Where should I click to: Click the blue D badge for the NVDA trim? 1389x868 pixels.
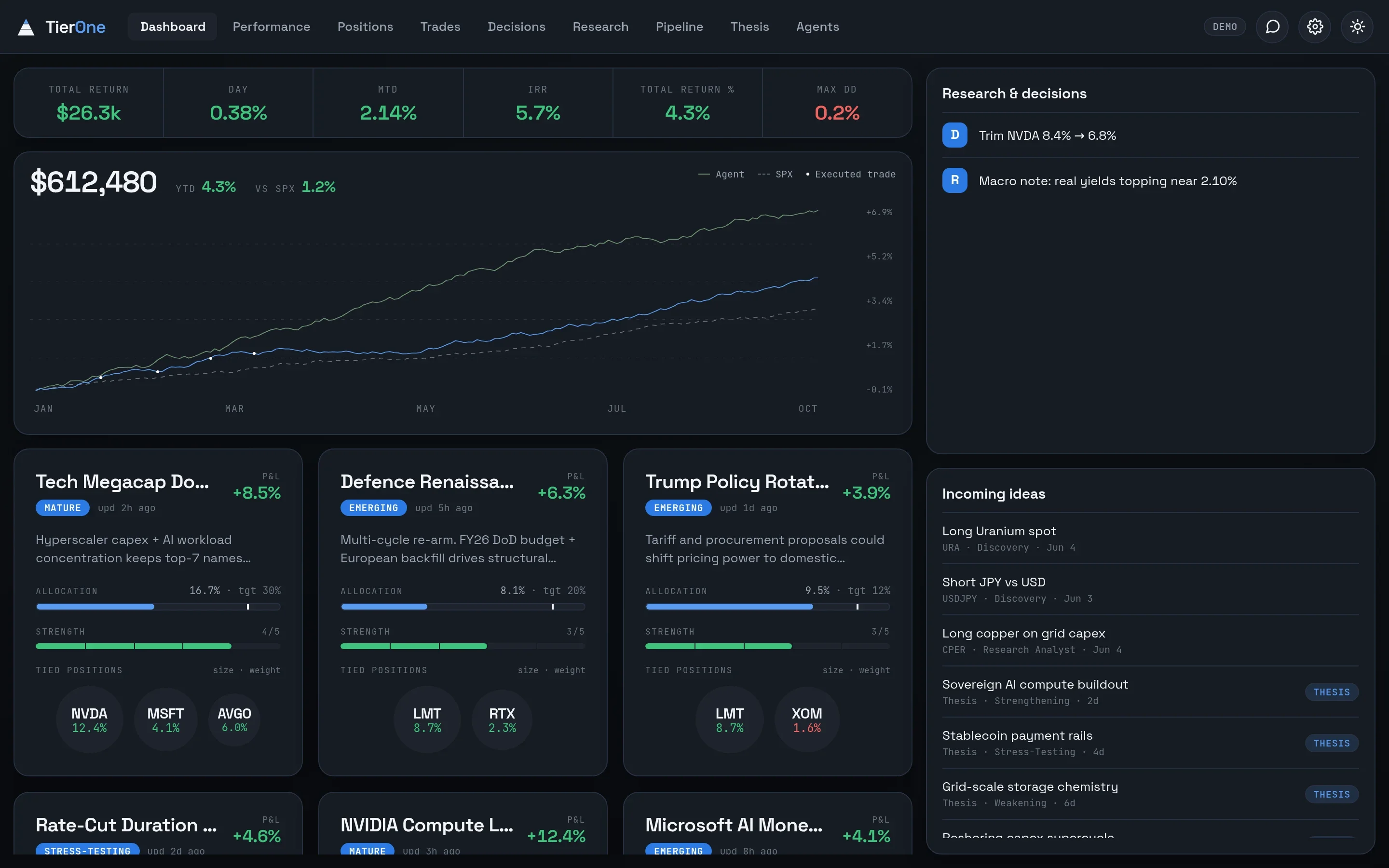pos(954,135)
